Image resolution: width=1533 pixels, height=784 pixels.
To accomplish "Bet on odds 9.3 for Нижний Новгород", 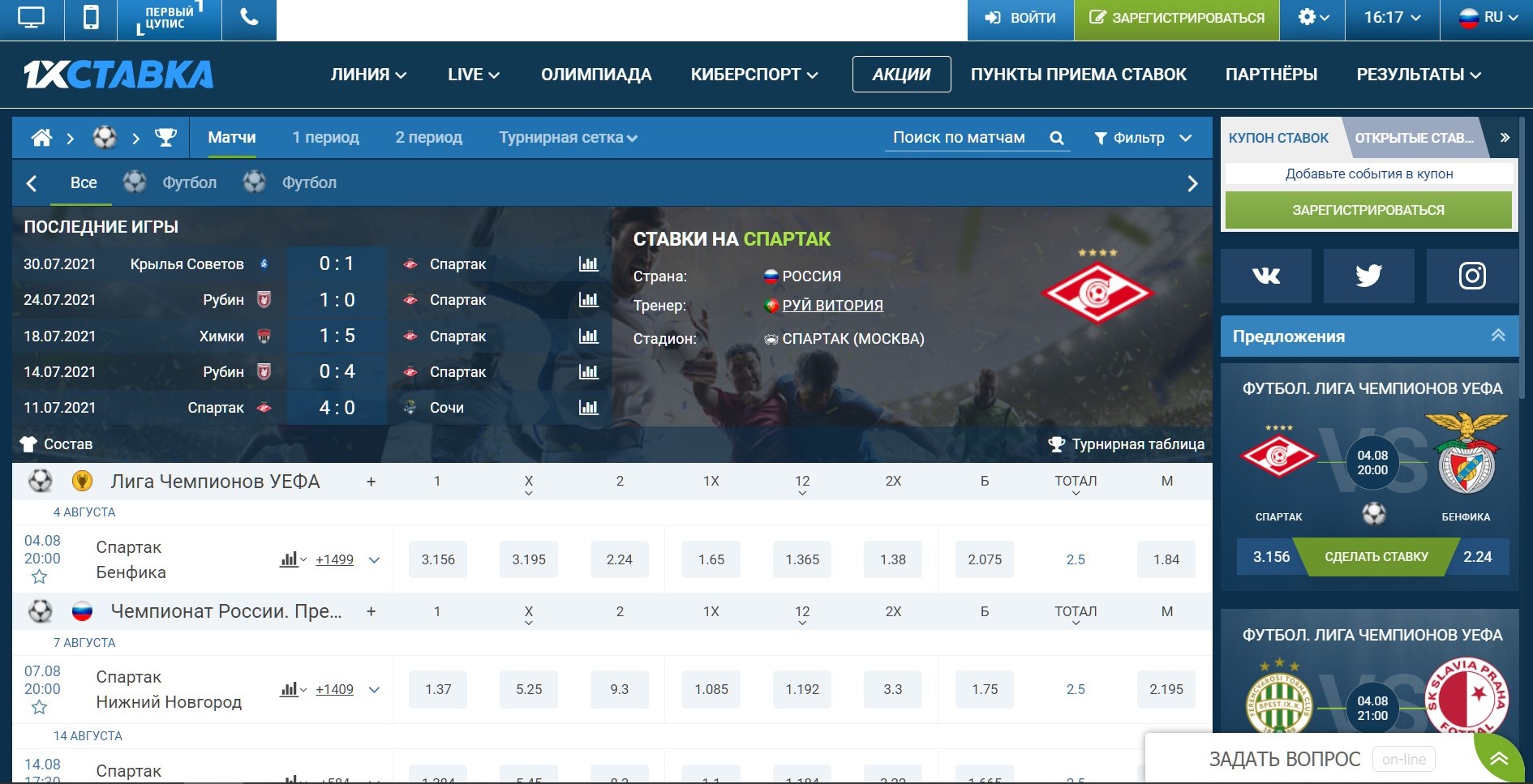I will point(620,689).
